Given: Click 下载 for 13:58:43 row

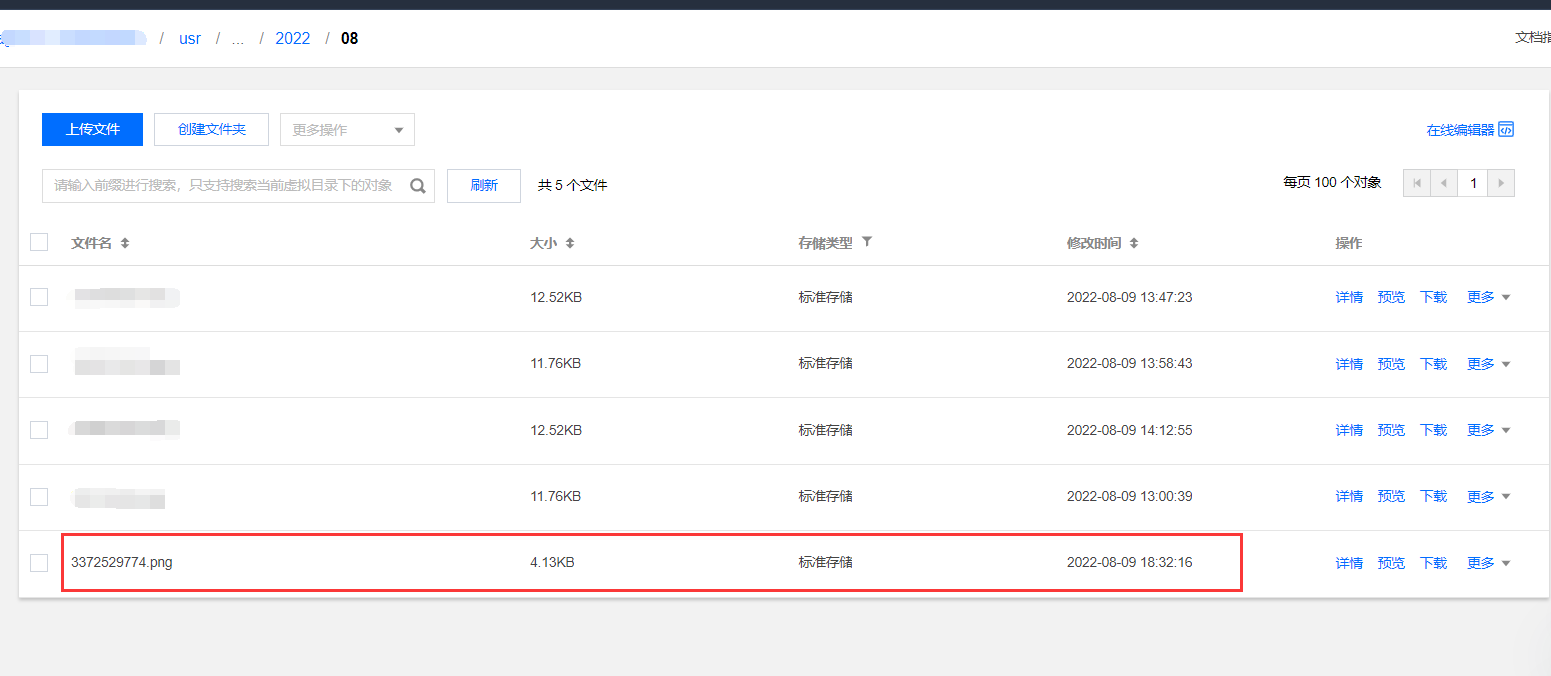Looking at the screenshot, I should 1433,364.
